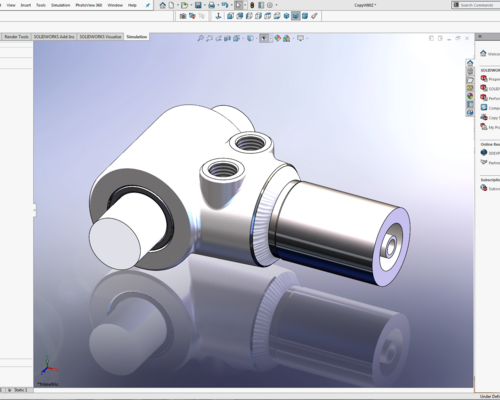Open the Static 1 study tab

pyautogui.click(x=19, y=390)
